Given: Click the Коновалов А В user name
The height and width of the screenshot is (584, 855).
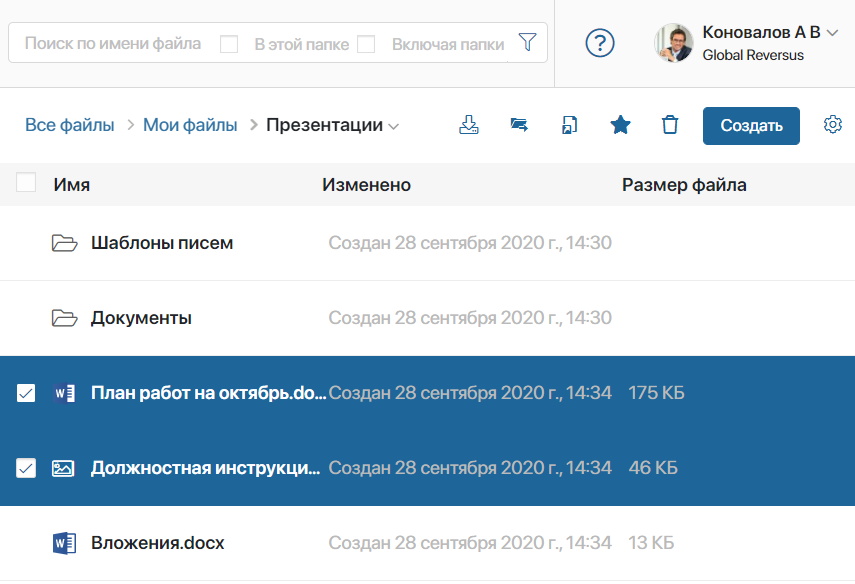Looking at the screenshot, I should (761, 32).
